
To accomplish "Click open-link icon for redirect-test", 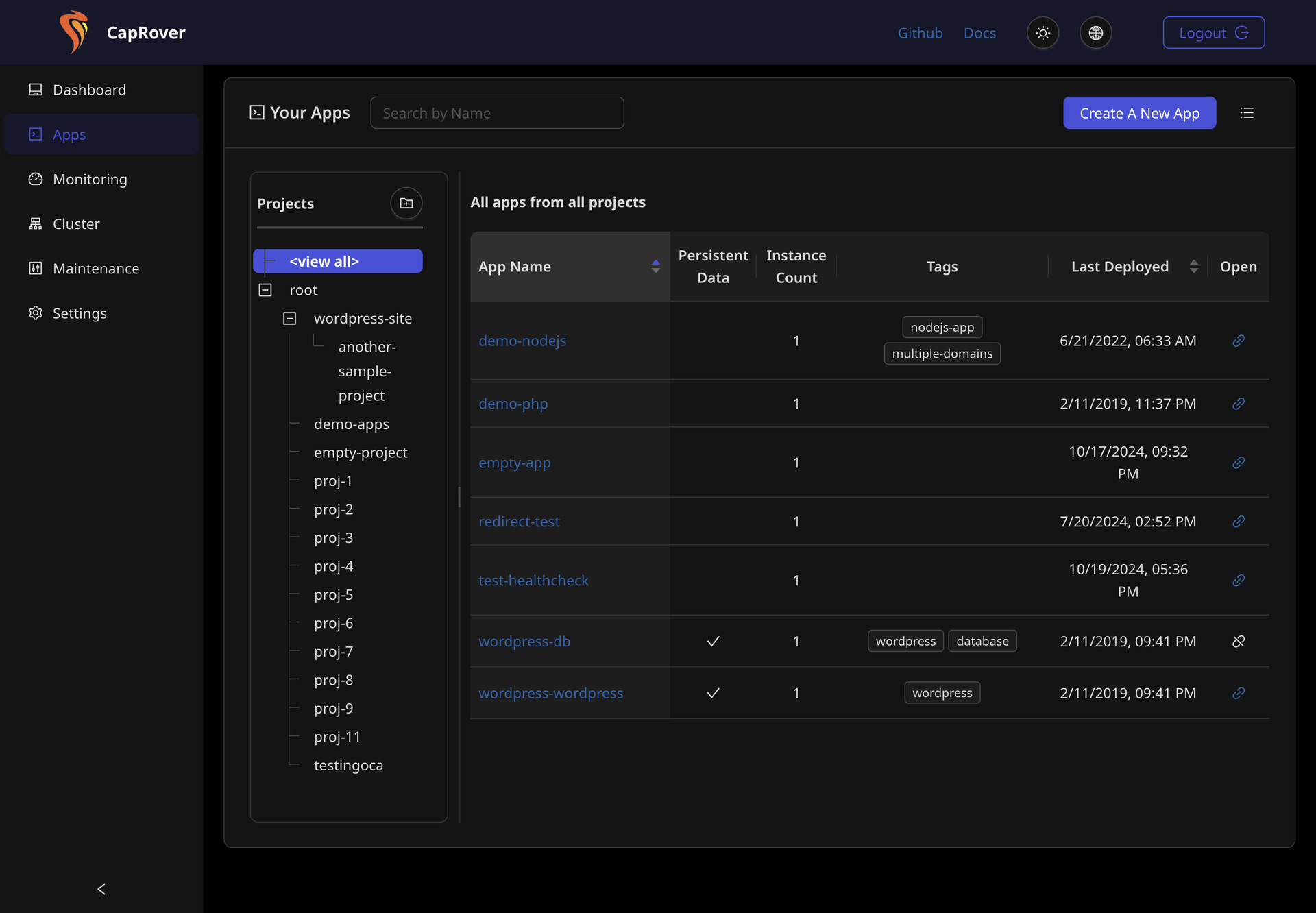I will tap(1238, 522).
